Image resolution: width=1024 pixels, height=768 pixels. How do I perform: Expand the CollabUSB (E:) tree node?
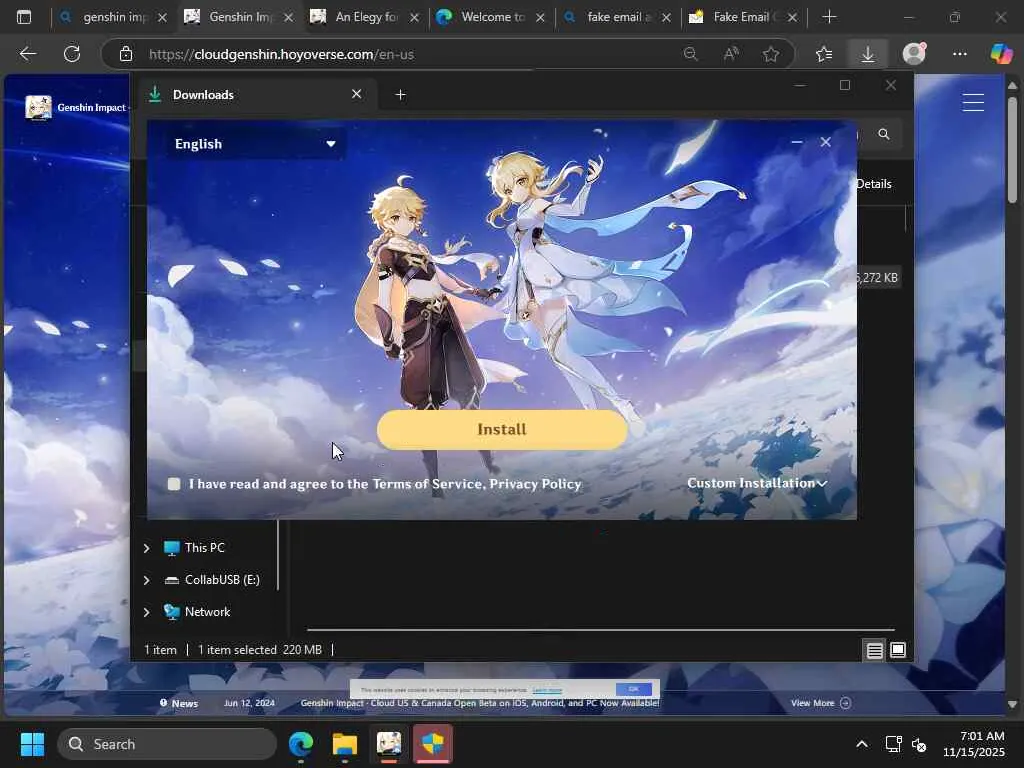coord(146,580)
